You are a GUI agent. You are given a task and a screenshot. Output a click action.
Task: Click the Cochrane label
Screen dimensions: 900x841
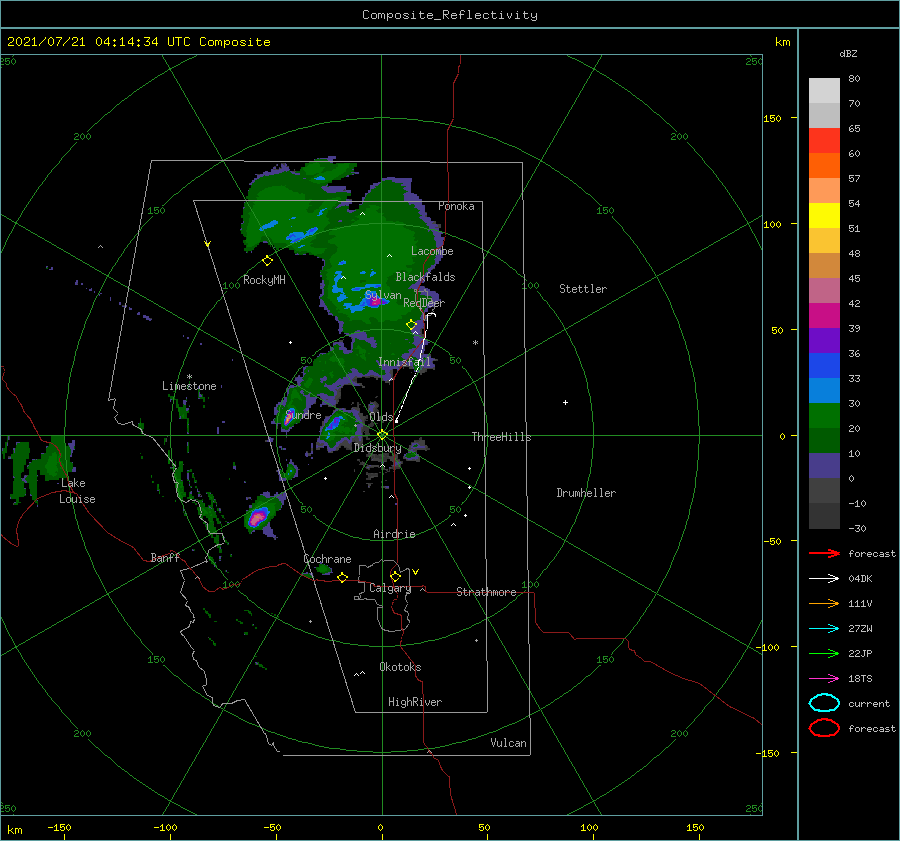click(x=327, y=559)
